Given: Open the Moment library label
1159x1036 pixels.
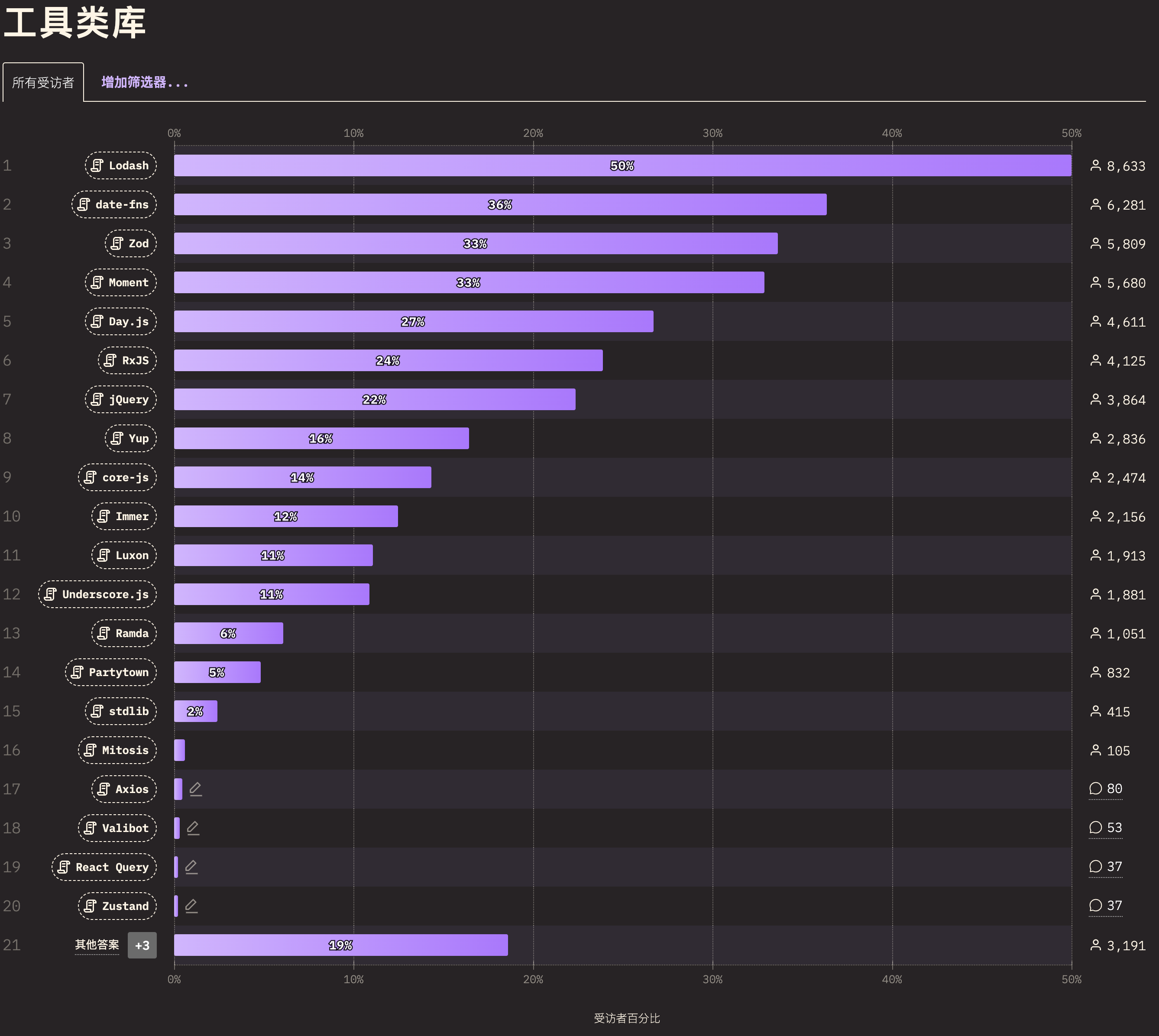Looking at the screenshot, I should pos(121,282).
